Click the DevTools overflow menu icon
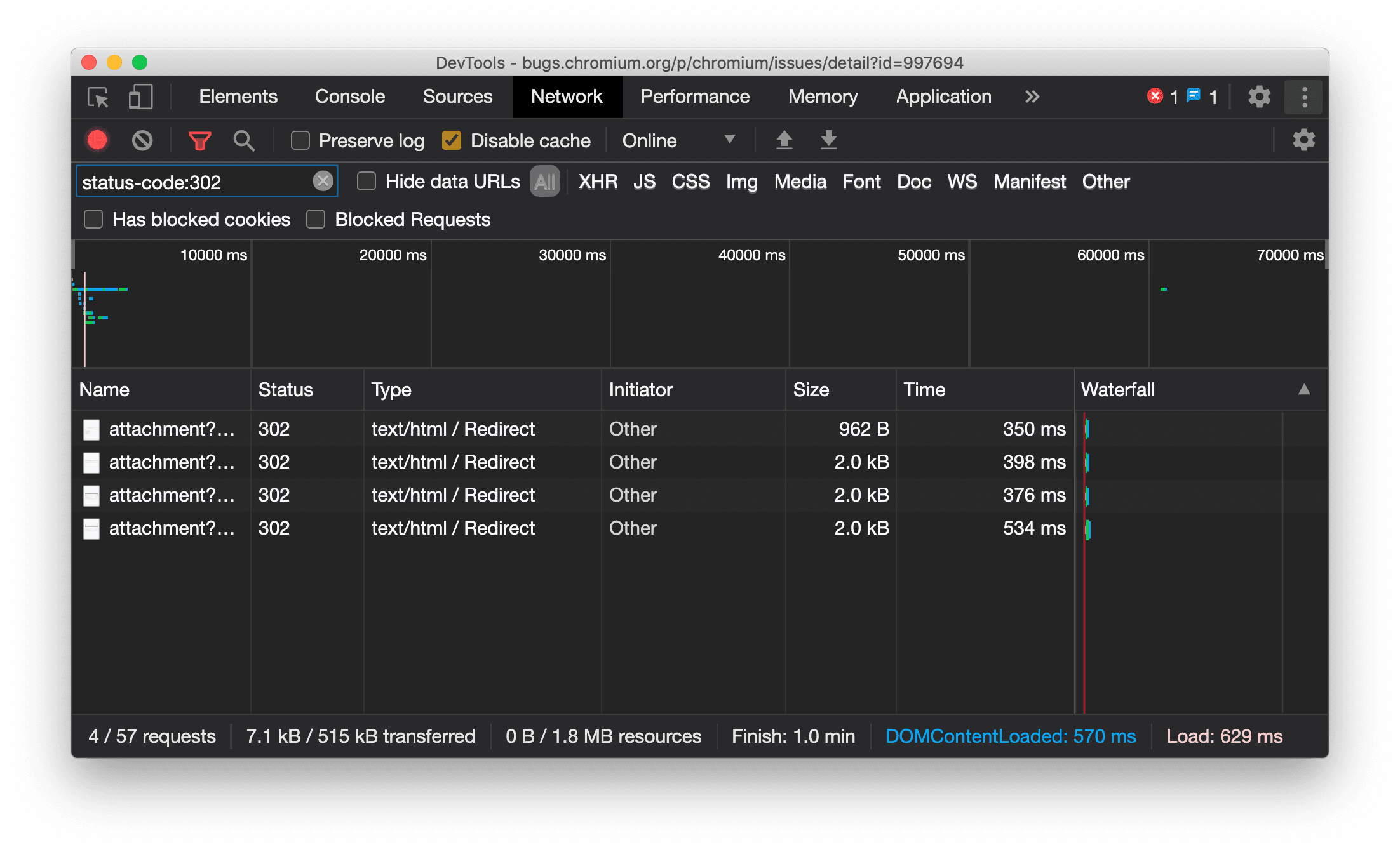Image resolution: width=1400 pixels, height=852 pixels. point(1303,97)
